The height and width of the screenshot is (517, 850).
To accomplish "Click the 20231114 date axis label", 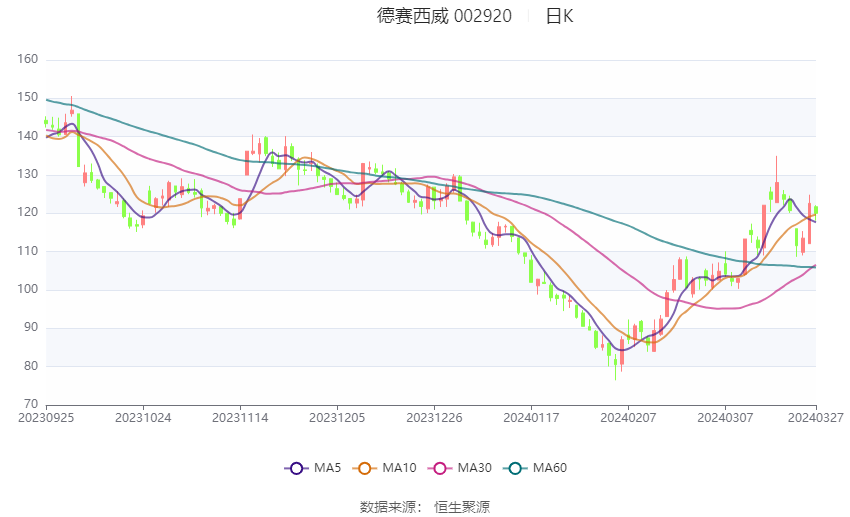I will tap(240, 418).
